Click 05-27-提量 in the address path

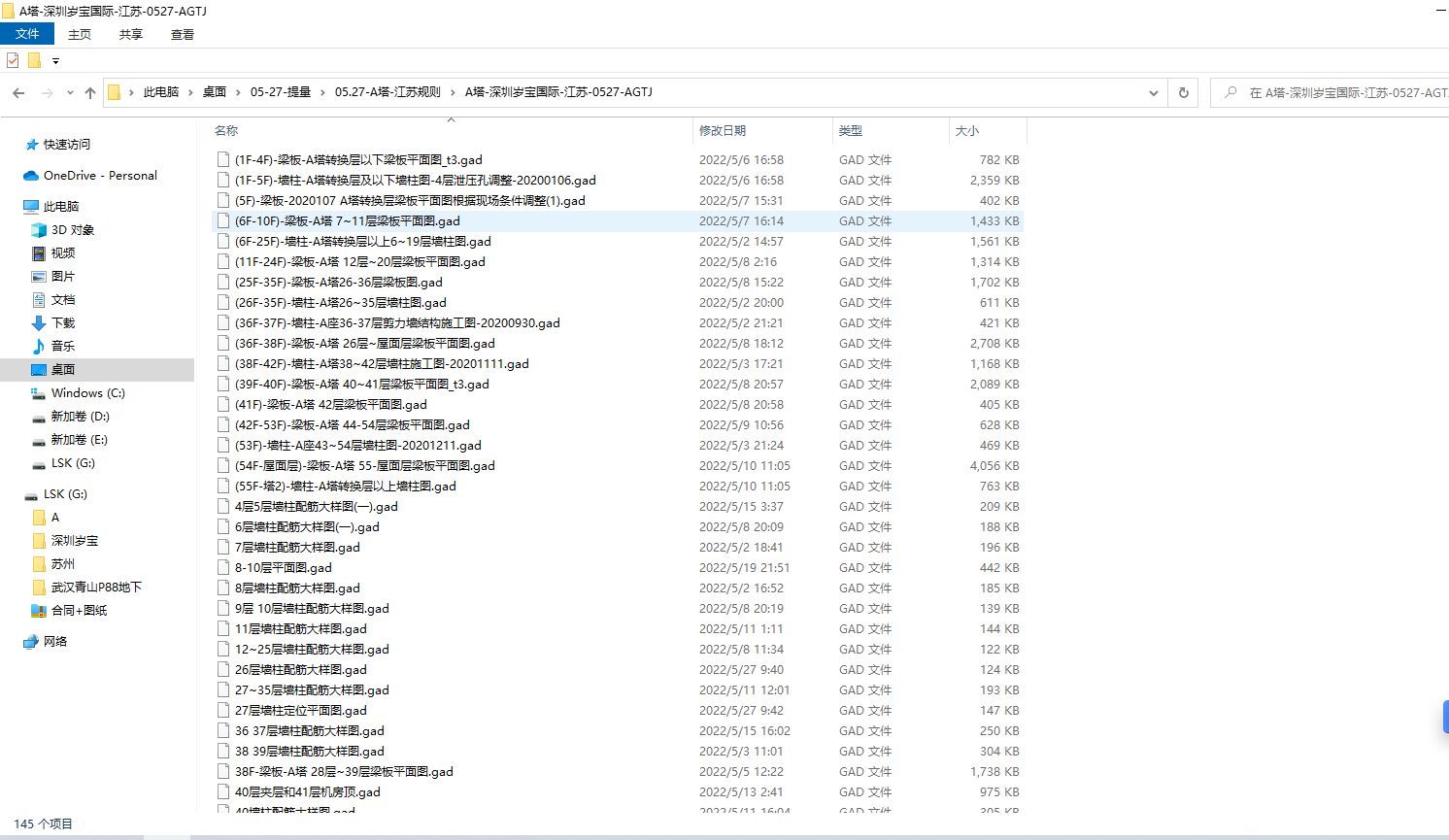coord(281,92)
